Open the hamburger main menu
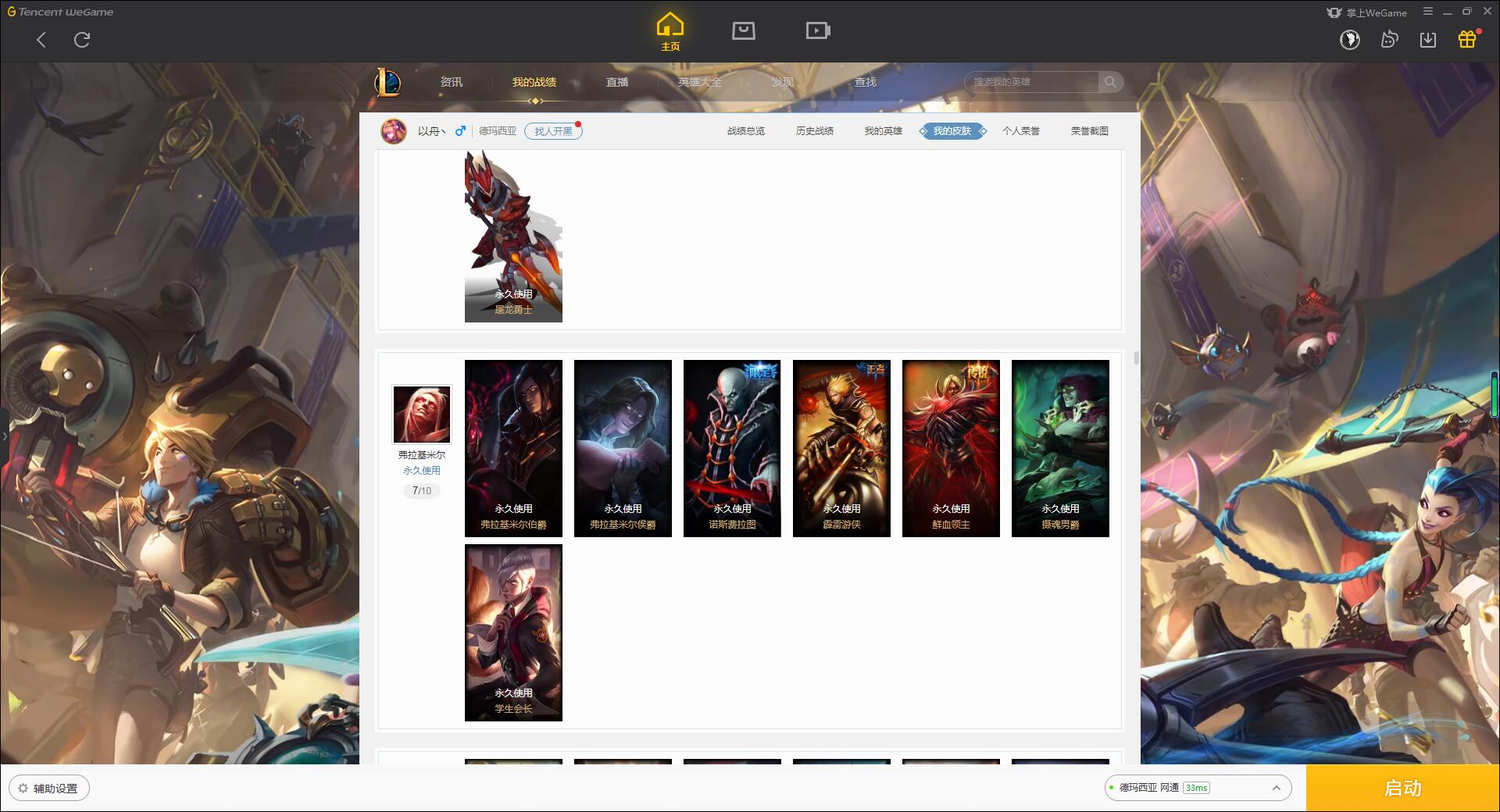 point(1428,12)
